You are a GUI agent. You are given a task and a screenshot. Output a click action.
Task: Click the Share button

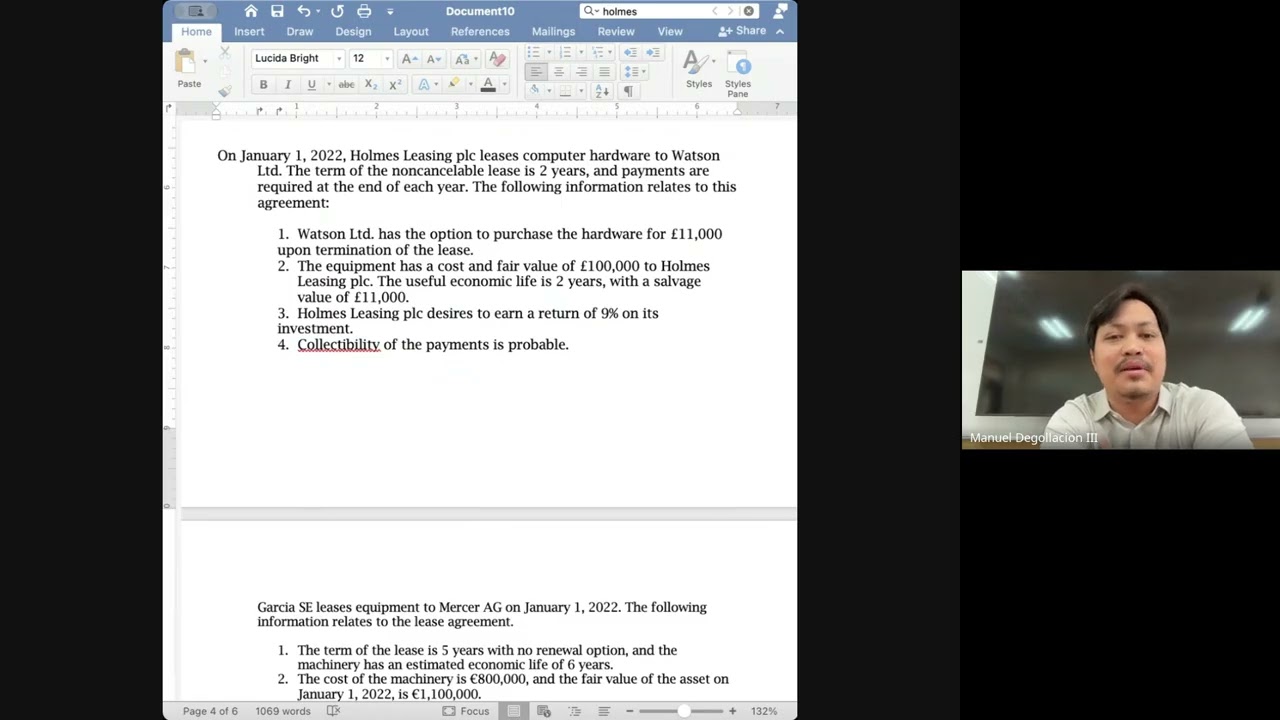coord(743,31)
